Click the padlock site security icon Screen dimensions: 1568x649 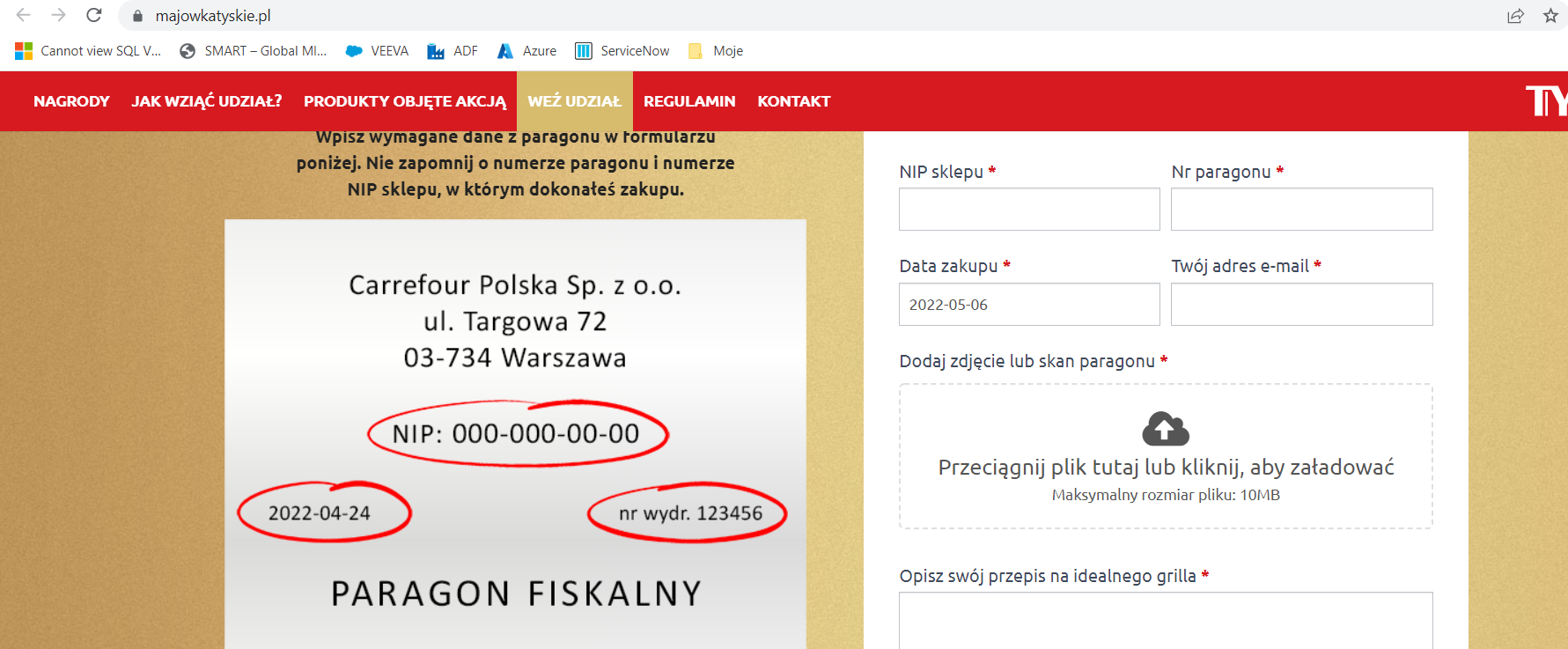pyautogui.click(x=137, y=16)
